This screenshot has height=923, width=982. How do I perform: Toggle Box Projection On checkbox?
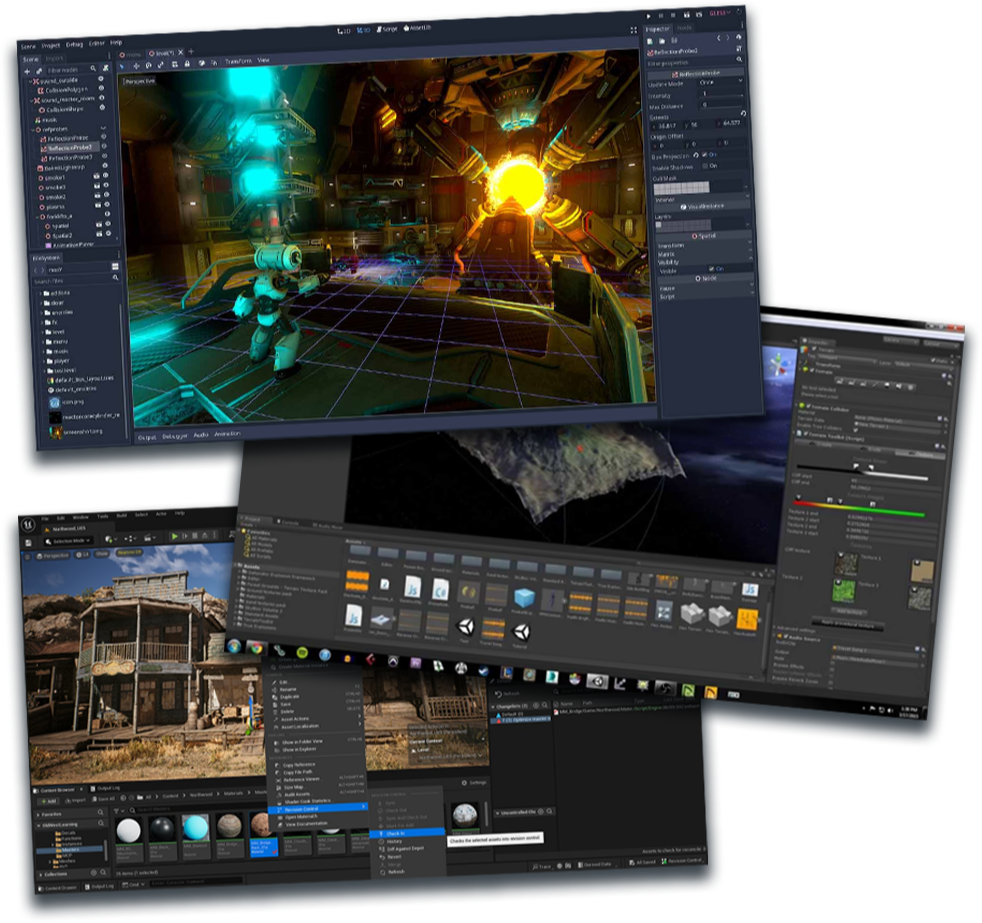pyautogui.click(x=704, y=155)
